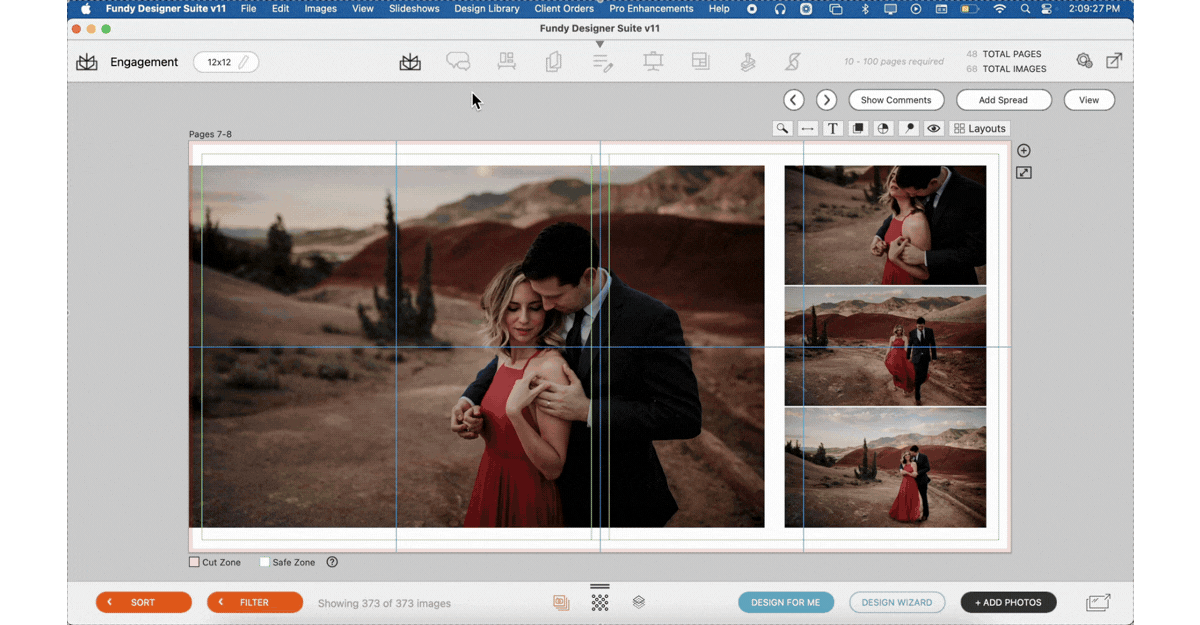Select the top right embracing couple photo
Image resolution: width=1200 pixels, height=625 pixels.
tap(885, 225)
